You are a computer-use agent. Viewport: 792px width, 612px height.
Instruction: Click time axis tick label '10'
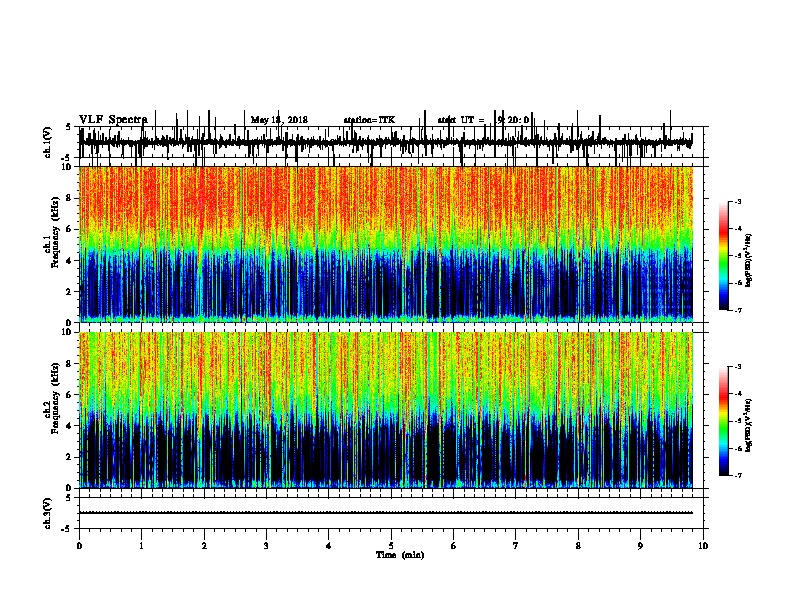[x=703, y=546]
